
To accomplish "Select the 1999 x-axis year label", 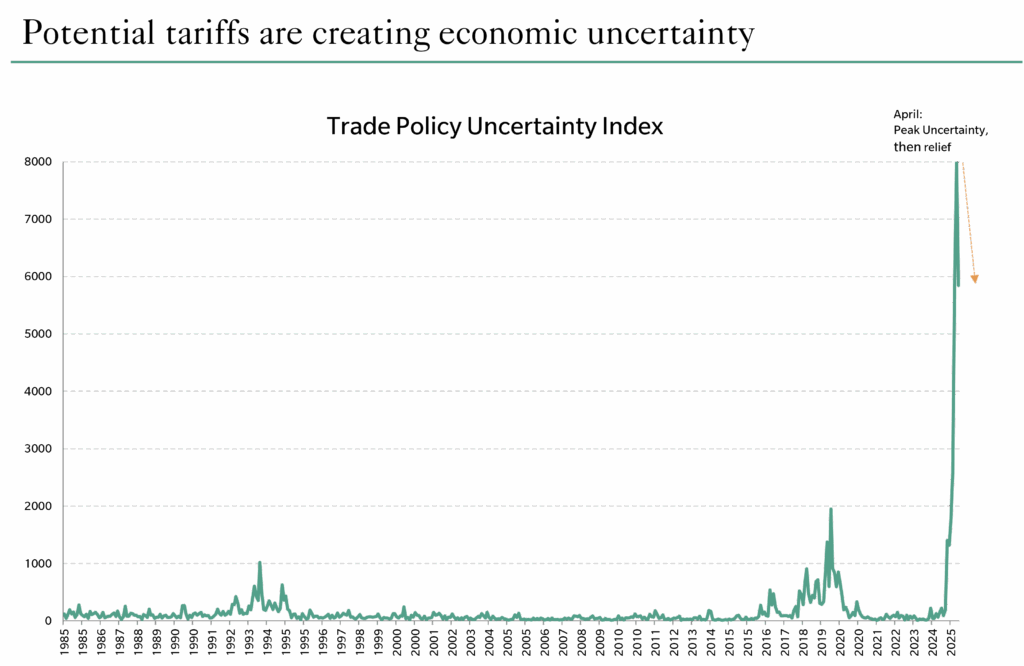I will click(379, 642).
